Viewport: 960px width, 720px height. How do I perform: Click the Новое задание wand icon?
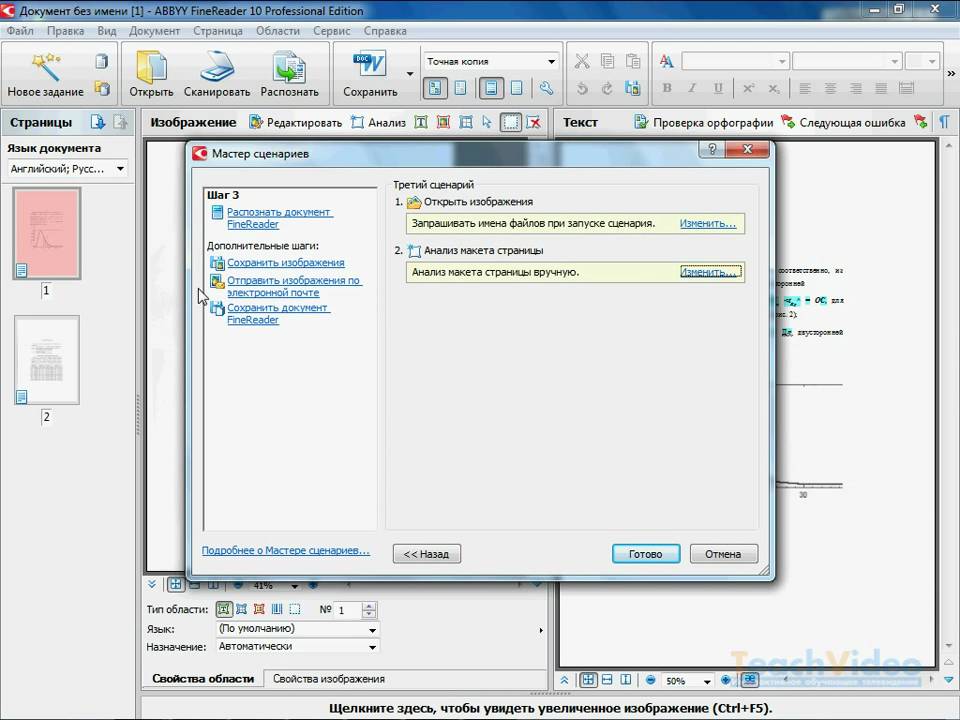(45, 67)
